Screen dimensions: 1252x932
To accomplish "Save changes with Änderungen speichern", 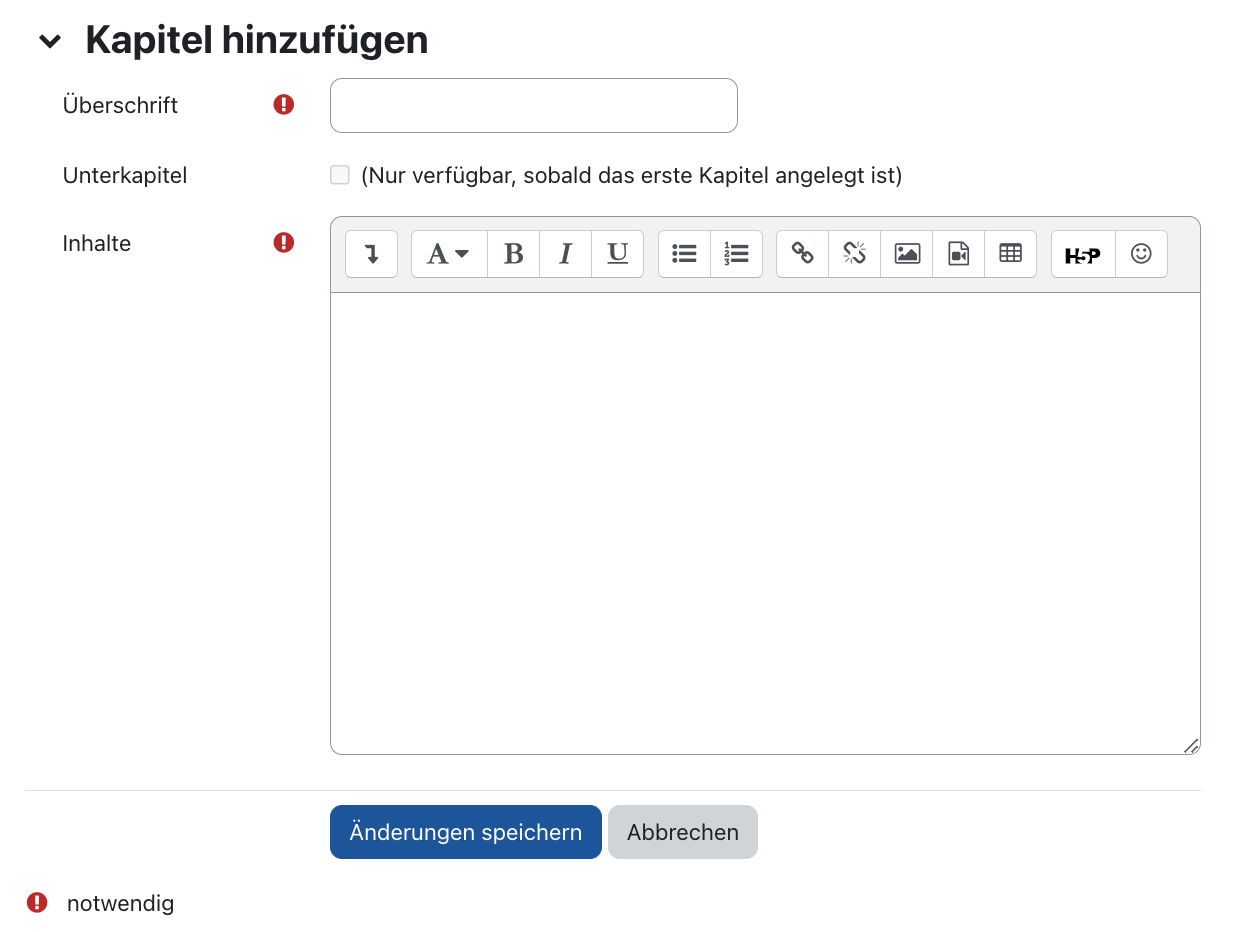I will pos(465,831).
